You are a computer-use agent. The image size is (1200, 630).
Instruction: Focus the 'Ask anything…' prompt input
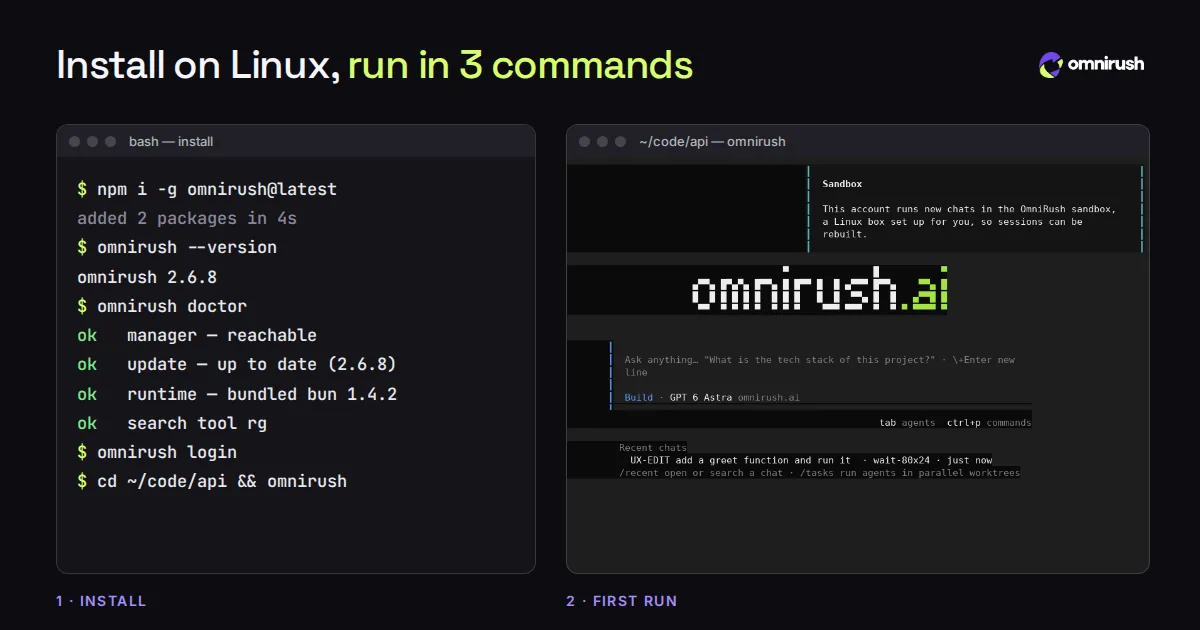pyautogui.click(x=820, y=366)
